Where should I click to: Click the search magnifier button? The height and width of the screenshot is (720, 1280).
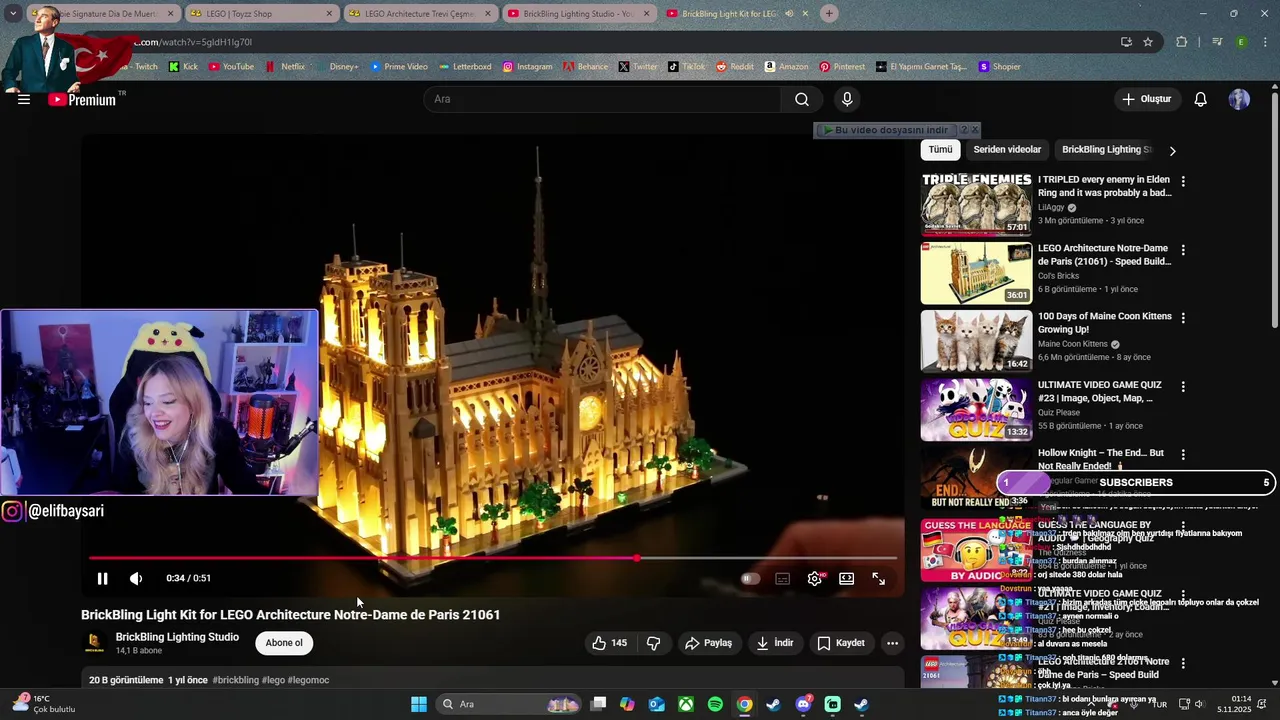click(x=802, y=99)
